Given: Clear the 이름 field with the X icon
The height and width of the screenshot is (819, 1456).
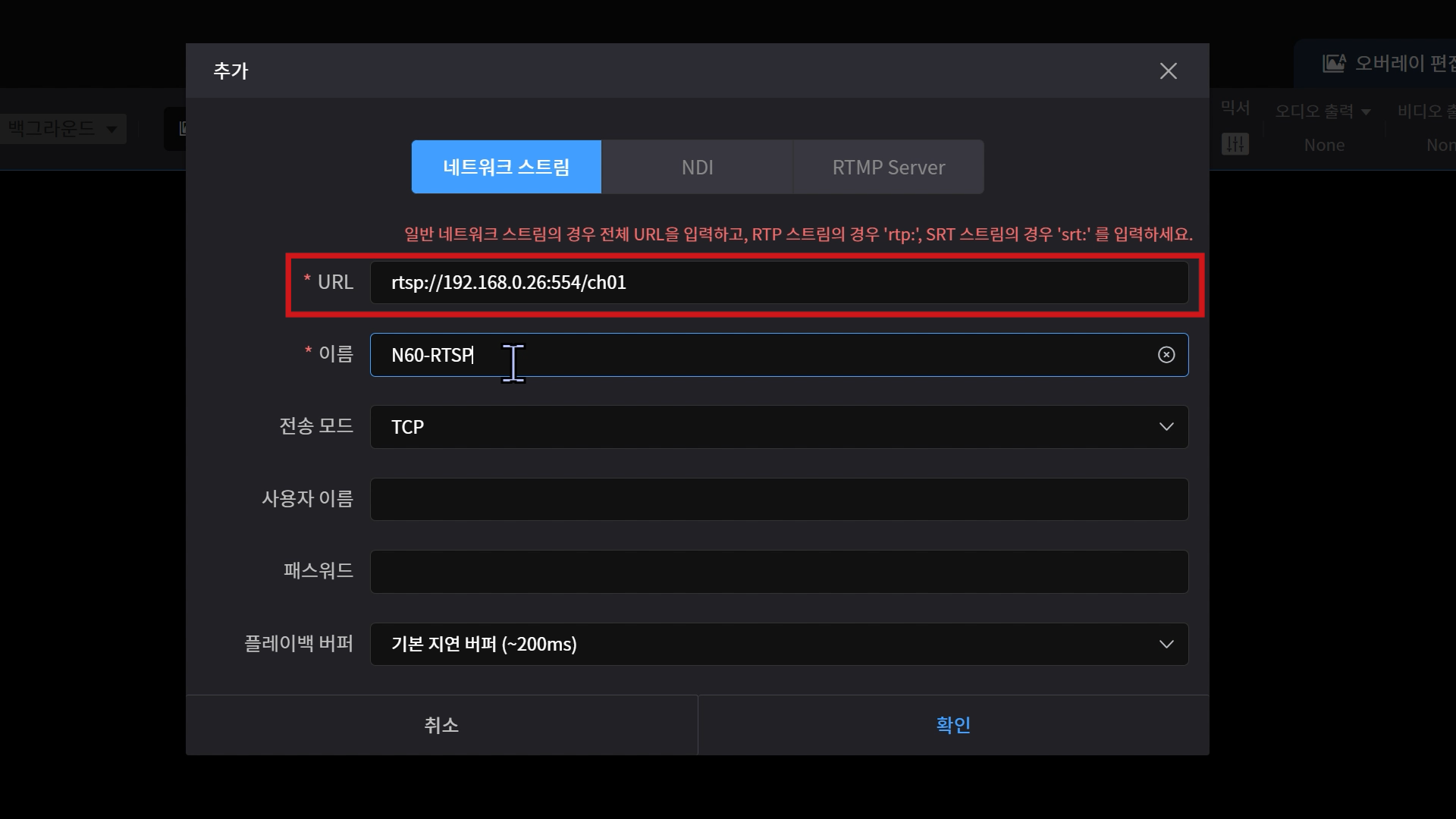Looking at the screenshot, I should pyautogui.click(x=1166, y=355).
